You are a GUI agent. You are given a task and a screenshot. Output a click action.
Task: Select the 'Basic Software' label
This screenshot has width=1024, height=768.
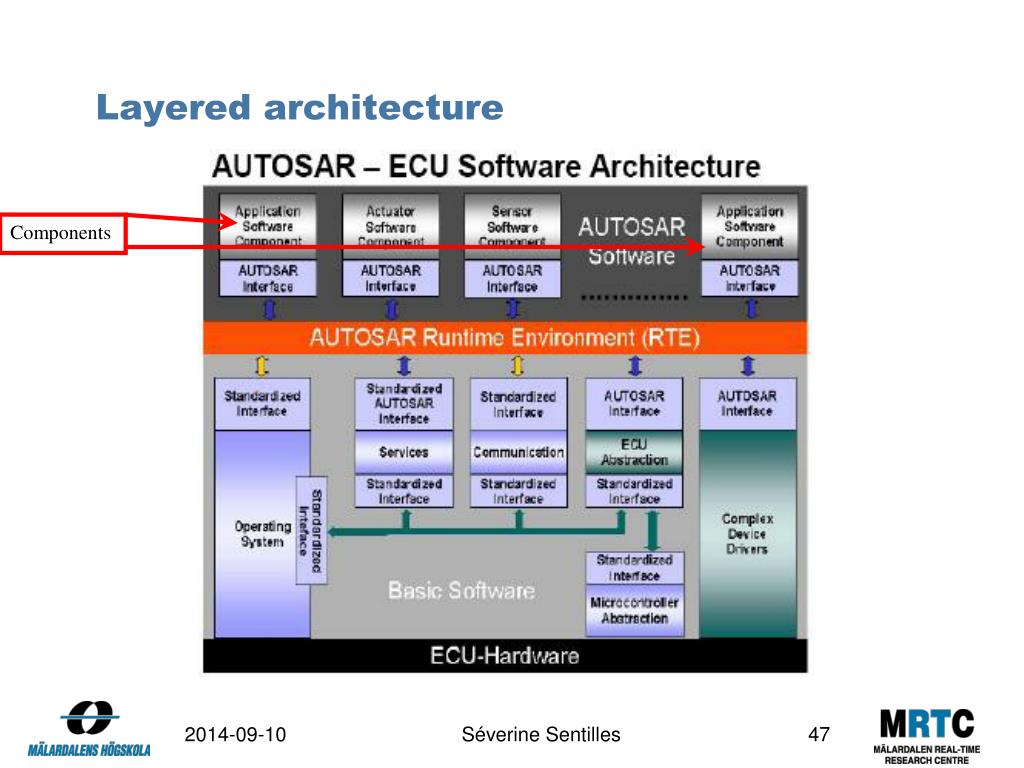click(x=462, y=590)
